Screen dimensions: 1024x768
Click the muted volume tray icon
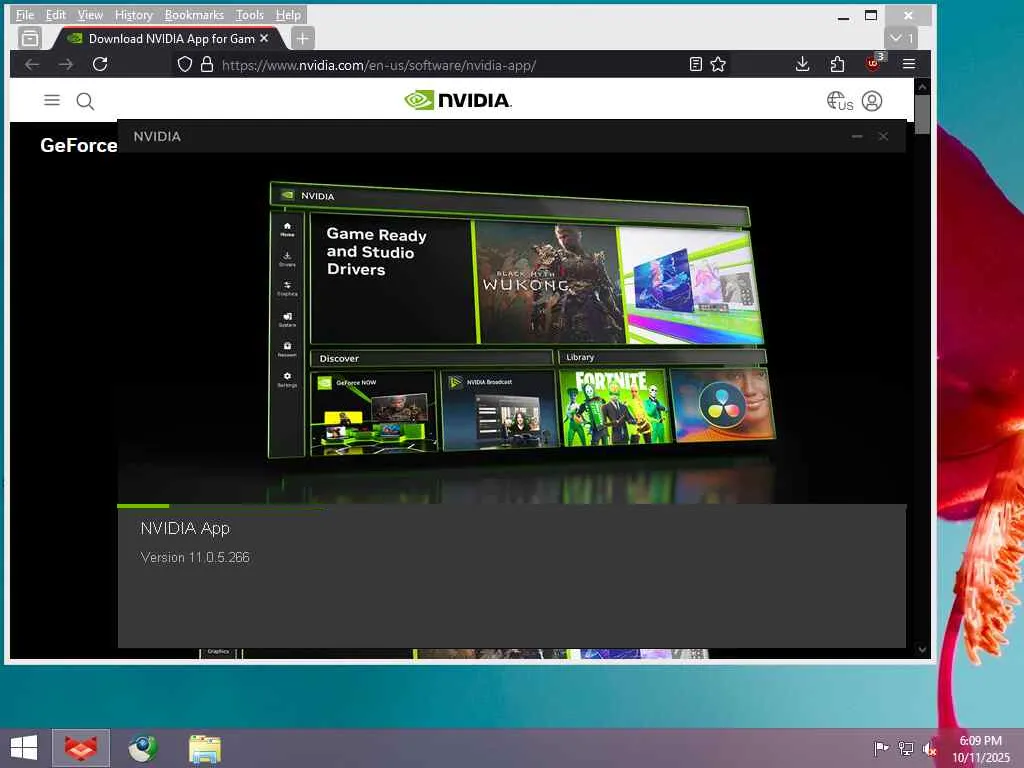coord(929,748)
